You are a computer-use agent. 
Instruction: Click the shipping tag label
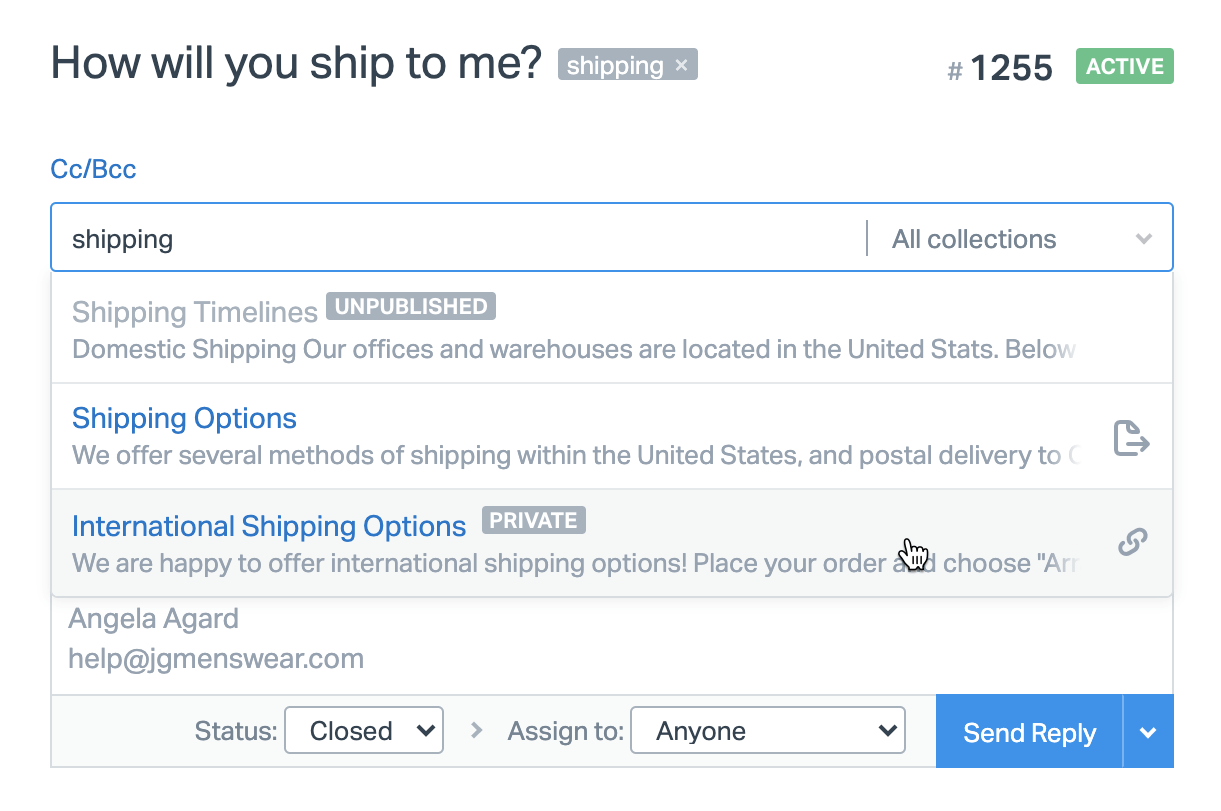coord(614,66)
